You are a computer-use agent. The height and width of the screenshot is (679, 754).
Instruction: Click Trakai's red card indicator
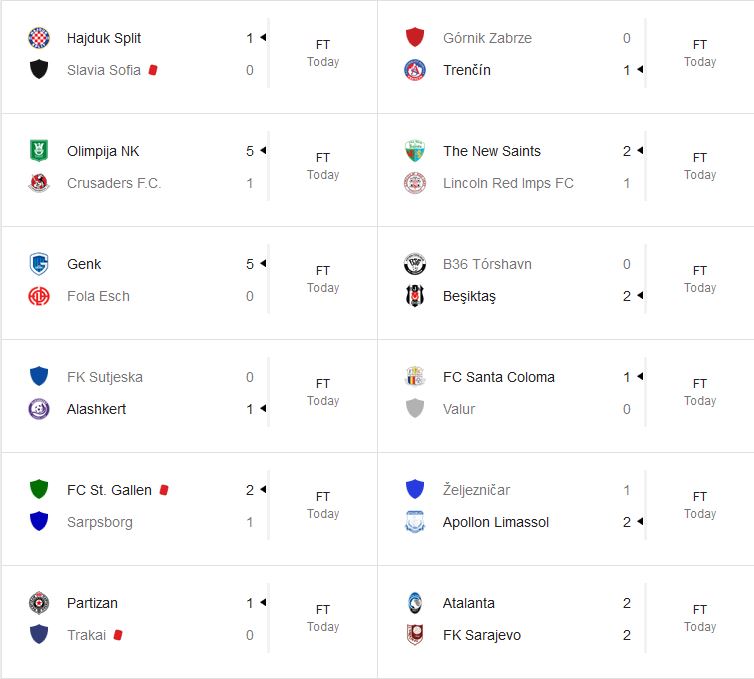click(118, 634)
